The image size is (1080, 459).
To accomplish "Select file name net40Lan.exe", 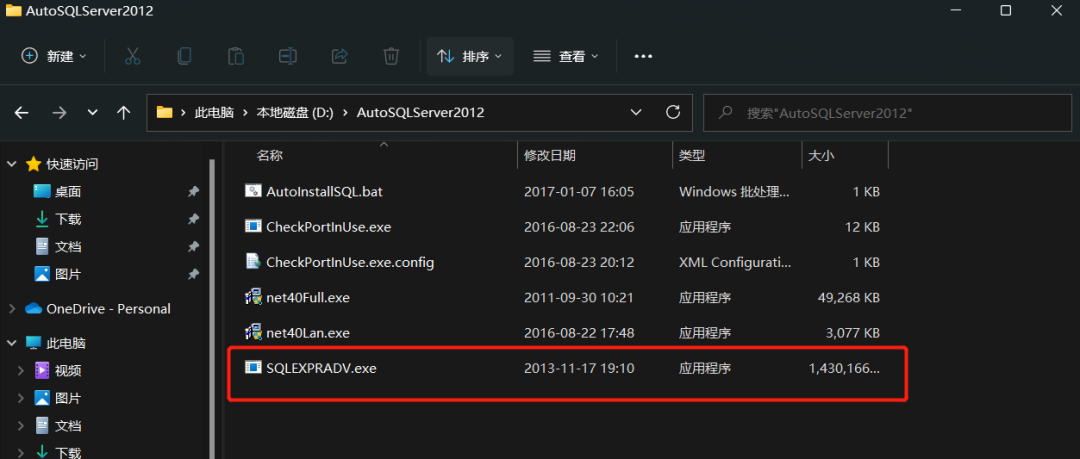I will tap(308, 334).
